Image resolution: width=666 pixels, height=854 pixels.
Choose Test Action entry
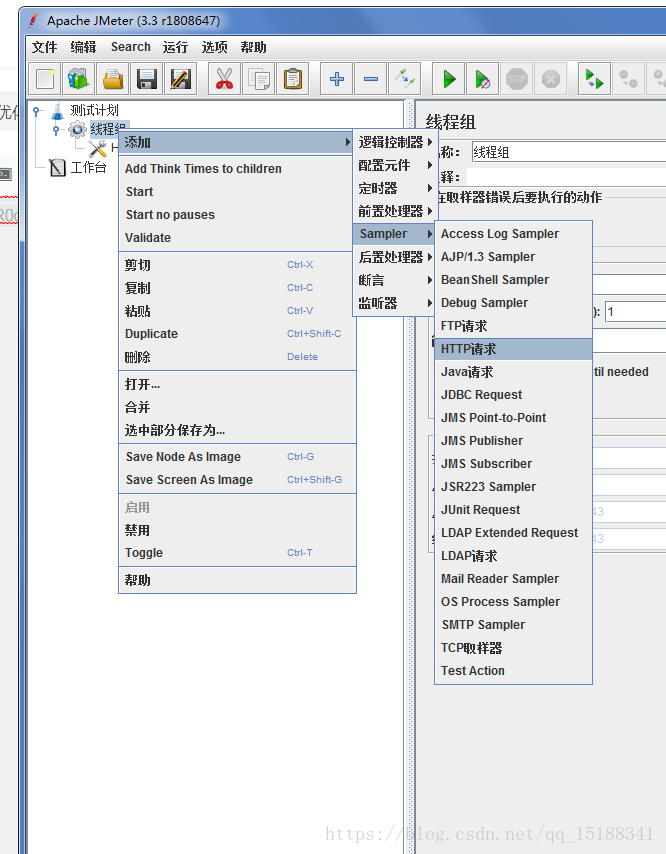pos(514,671)
